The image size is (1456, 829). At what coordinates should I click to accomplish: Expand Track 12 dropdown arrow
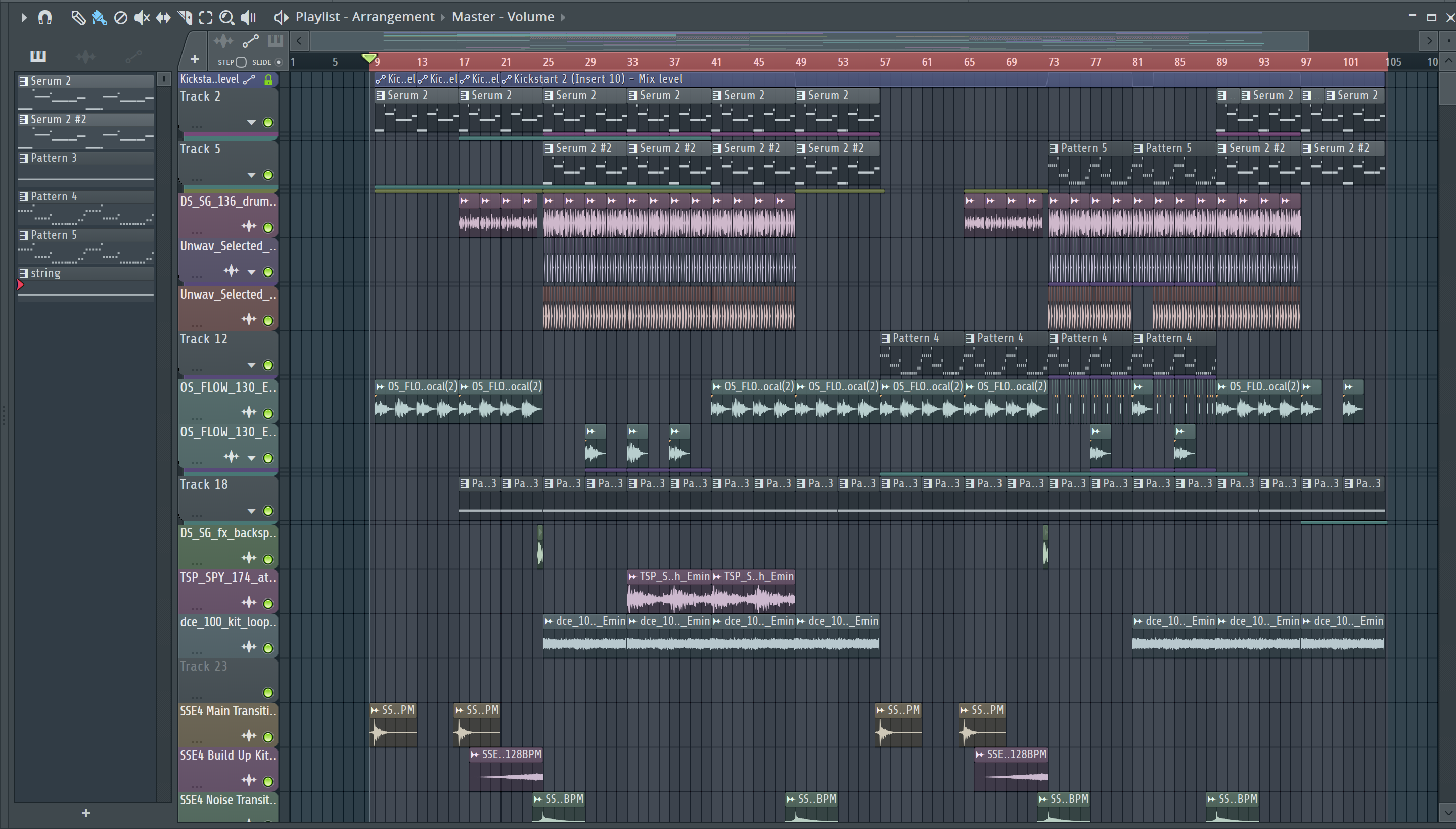click(x=251, y=365)
